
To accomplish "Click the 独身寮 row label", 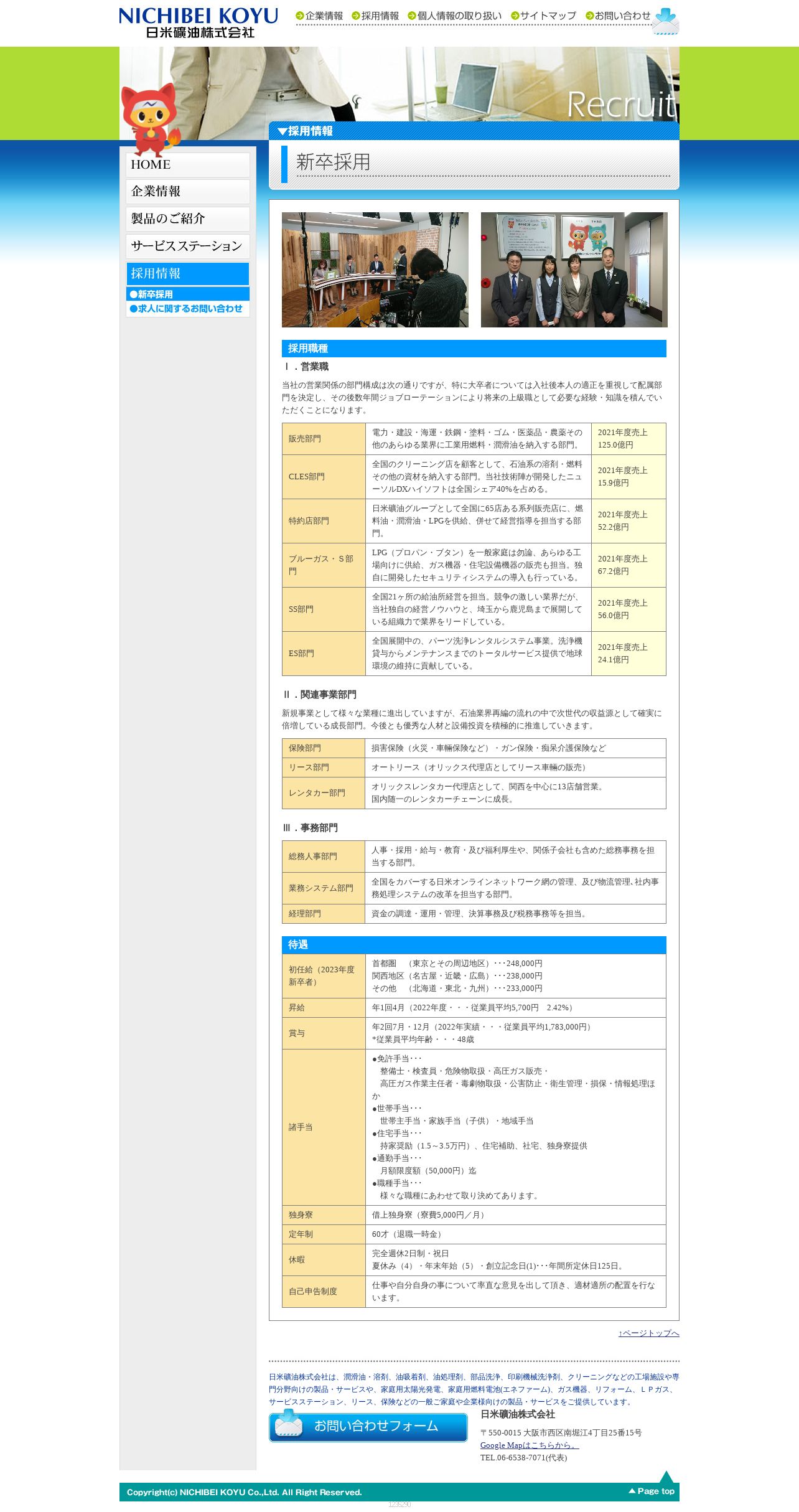I will pyautogui.click(x=324, y=1215).
